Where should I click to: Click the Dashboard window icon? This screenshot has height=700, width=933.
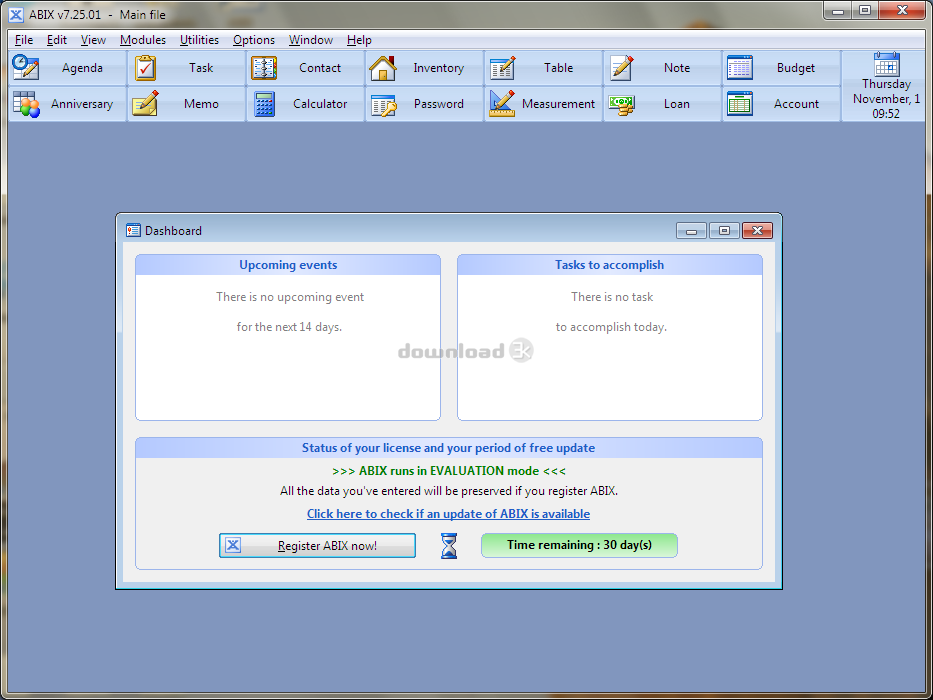pyautogui.click(x=133, y=230)
